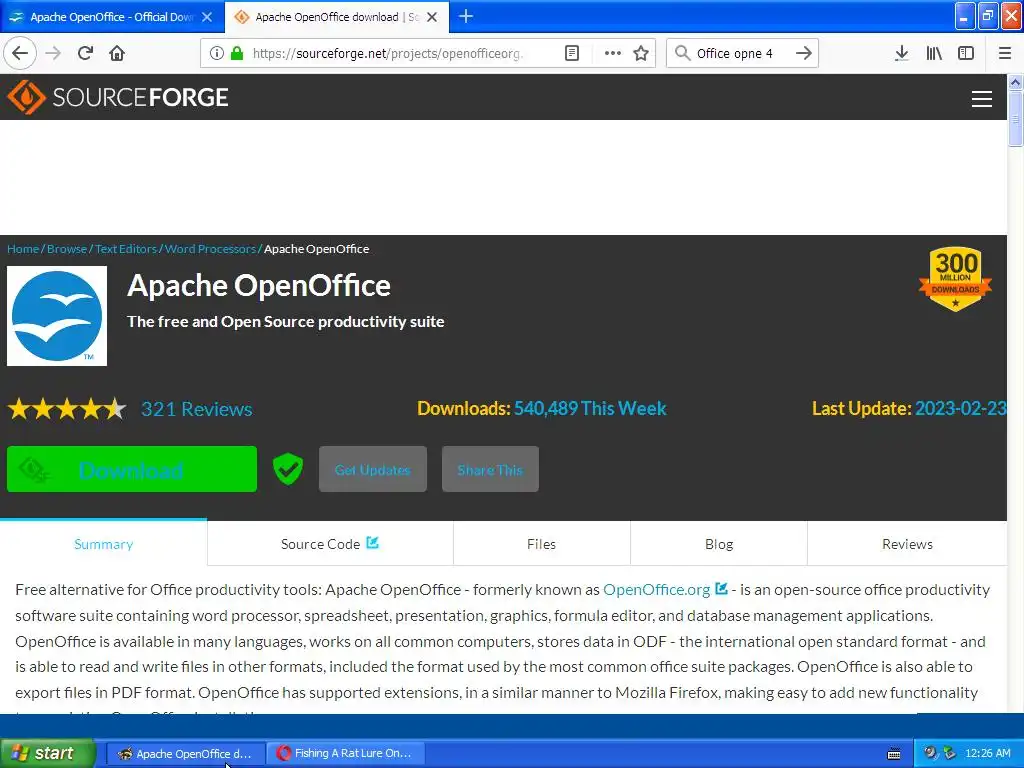
Task: Open the Word Processors breadcrumb
Action: 210,249
